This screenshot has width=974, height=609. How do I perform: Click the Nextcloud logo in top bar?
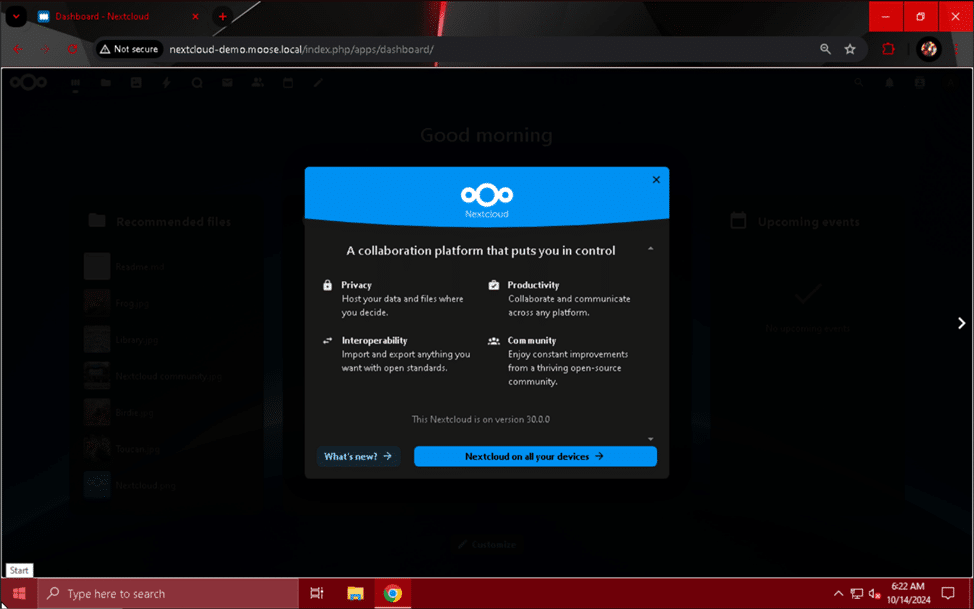tap(28, 82)
